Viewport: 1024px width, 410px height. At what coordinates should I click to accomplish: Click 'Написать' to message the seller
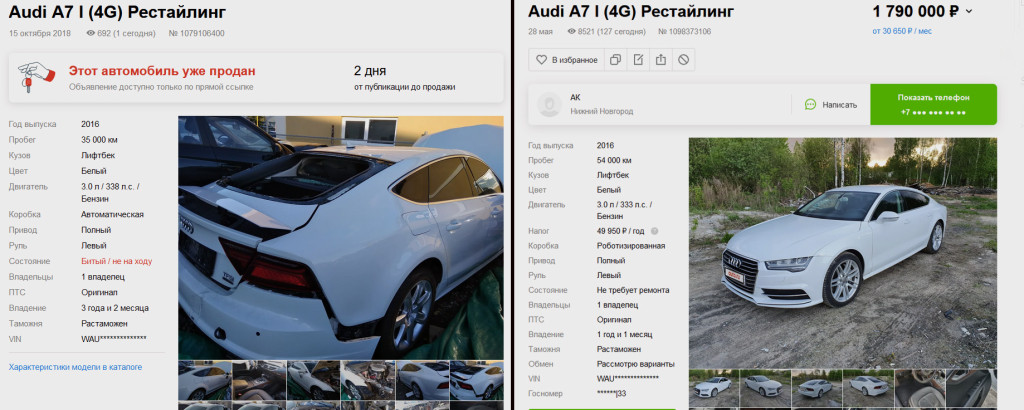[x=839, y=104]
